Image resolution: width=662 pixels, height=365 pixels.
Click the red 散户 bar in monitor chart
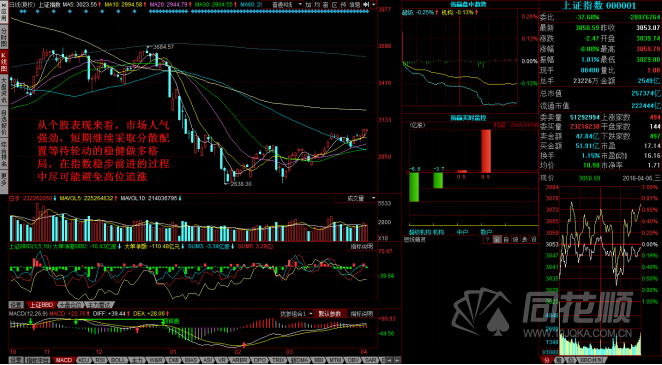pos(486,151)
